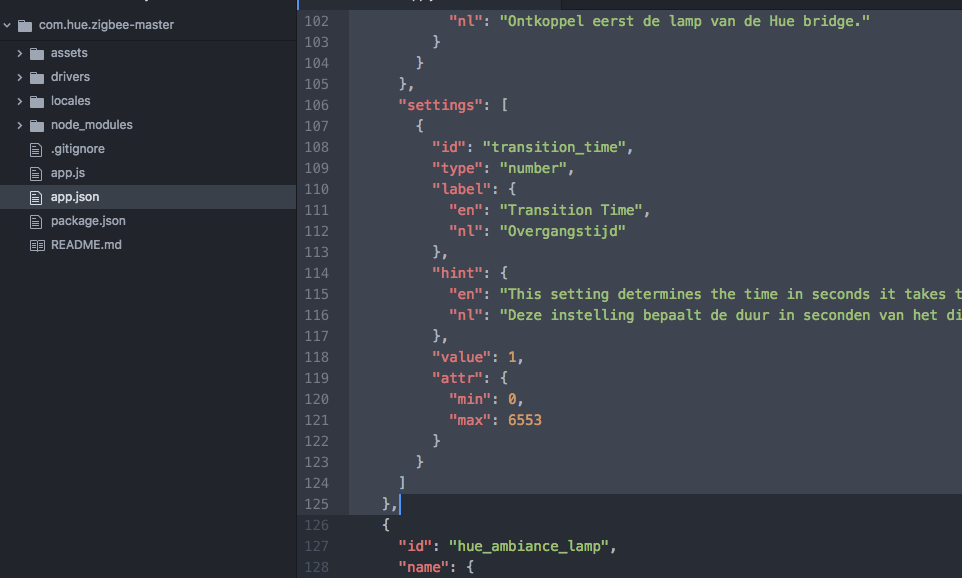Viewport: 962px width, 578px height.
Task: Select the com.hue.zigbee-master project name
Action: tap(107, 25)
